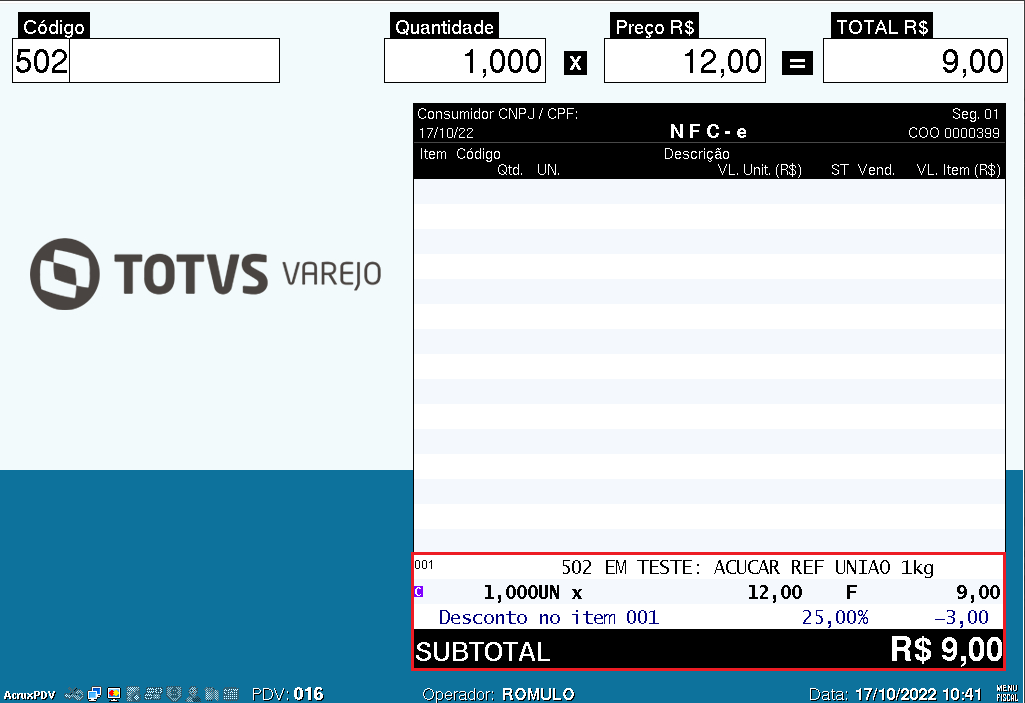This screenshot has width=1025, height=703.
Task: Click the networked computers icon in status bar
Action: tap(94, 694)
